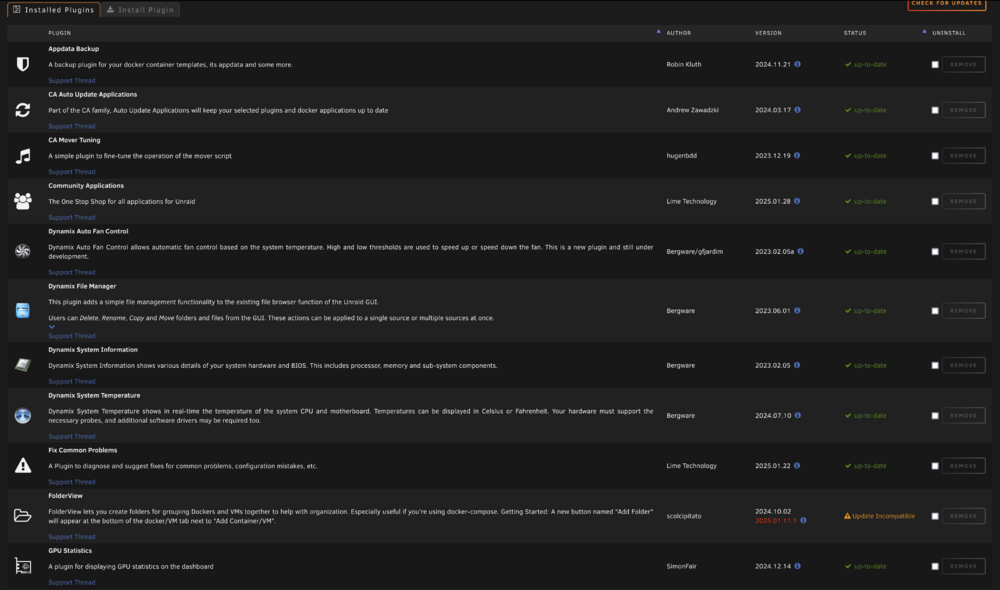The height and width of the screenshot is (590, 1000).
Task: Click the FolderView Update Incompatible warning icon
Action: (x=847, y=516)
